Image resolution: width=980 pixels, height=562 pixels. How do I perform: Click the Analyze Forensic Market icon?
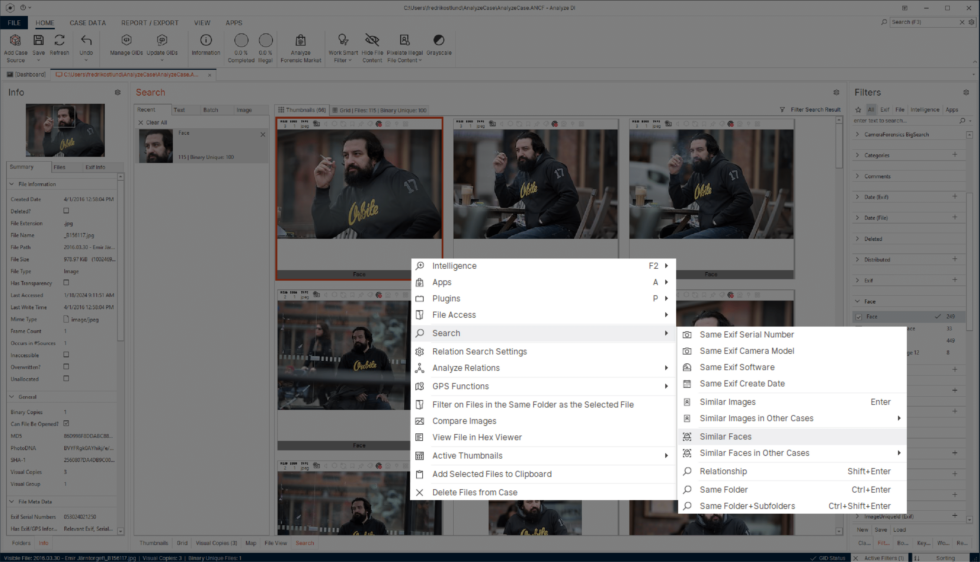[300, 41]
